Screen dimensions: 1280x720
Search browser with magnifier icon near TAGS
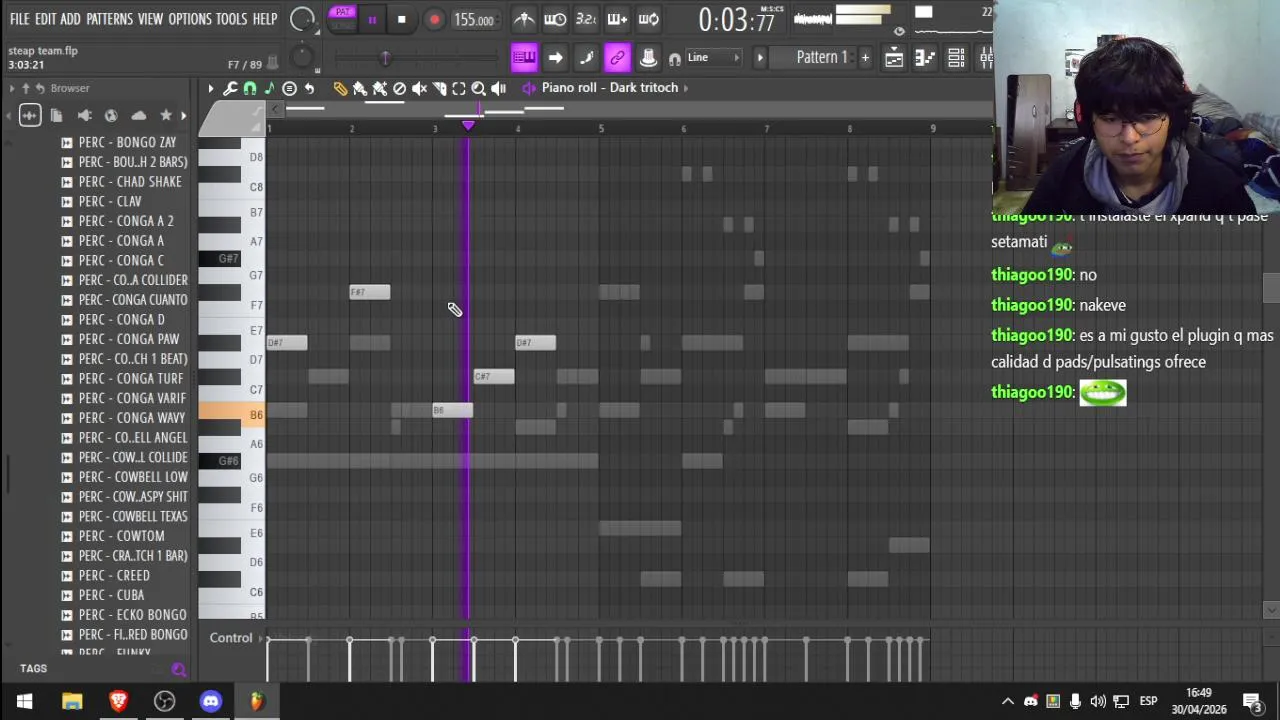[178, 669]
